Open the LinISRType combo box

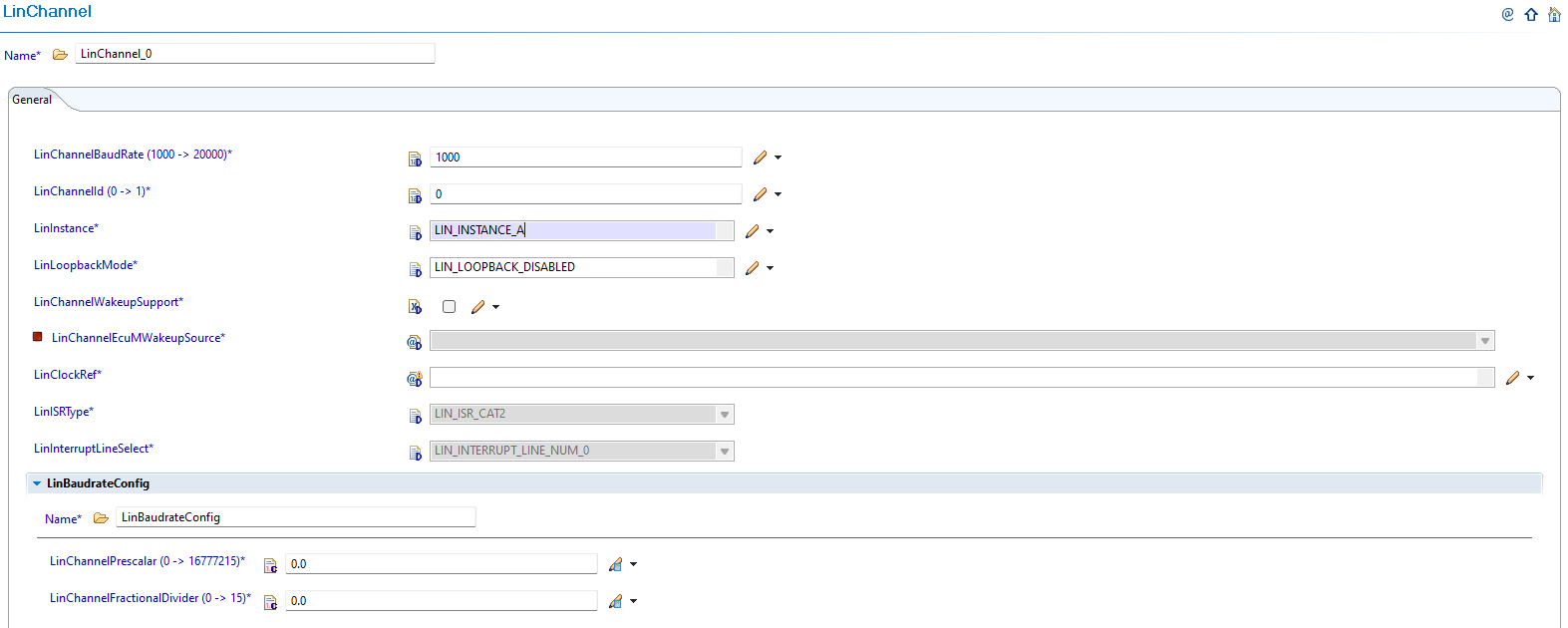pos(725,415)
